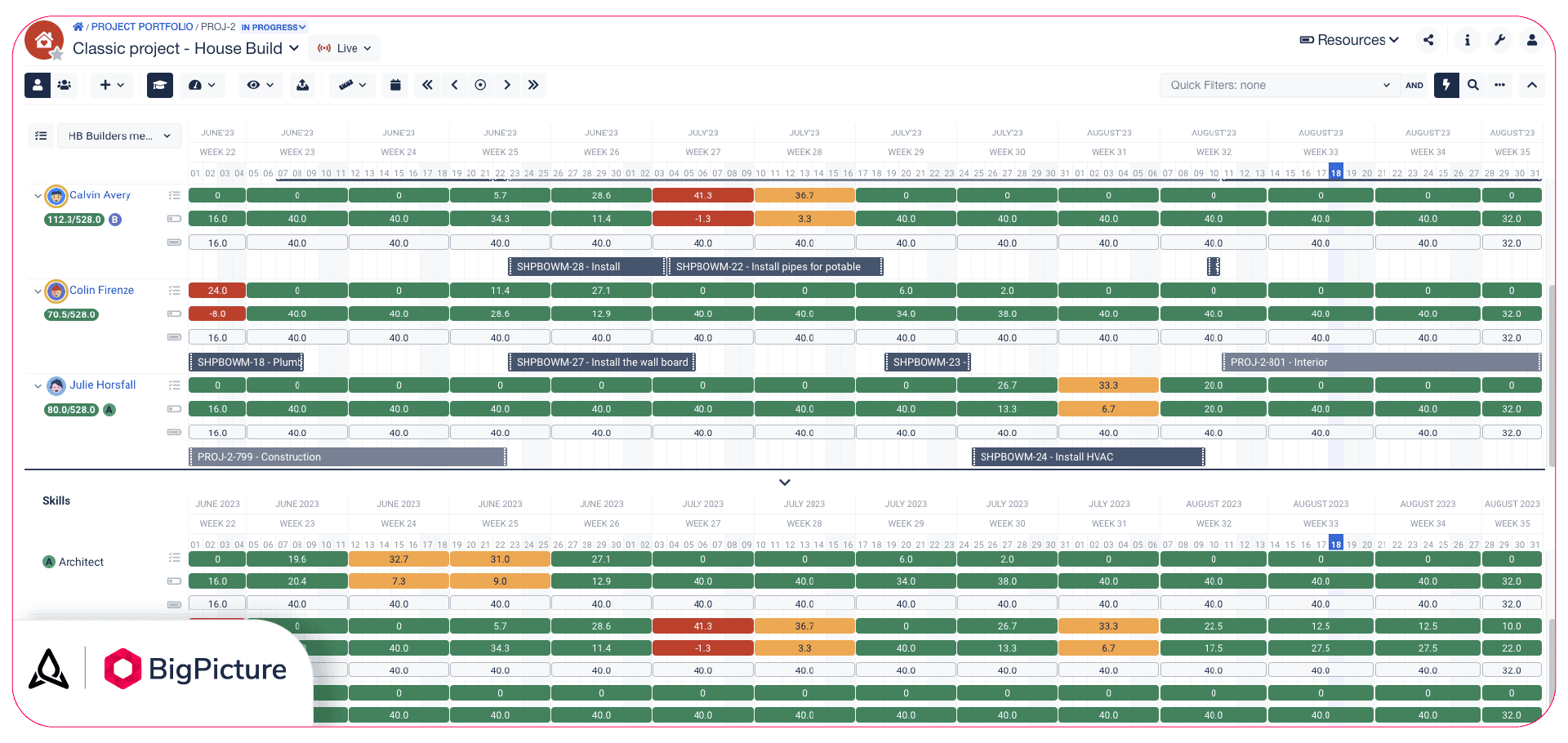Click Colin Firenze's workload list row icon
The image size is (1568, 743).
pyautogui.click(x=174, y=290)
